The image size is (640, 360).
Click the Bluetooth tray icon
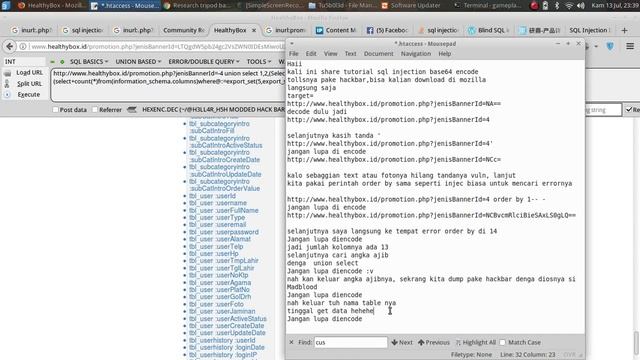pos(557,6)
